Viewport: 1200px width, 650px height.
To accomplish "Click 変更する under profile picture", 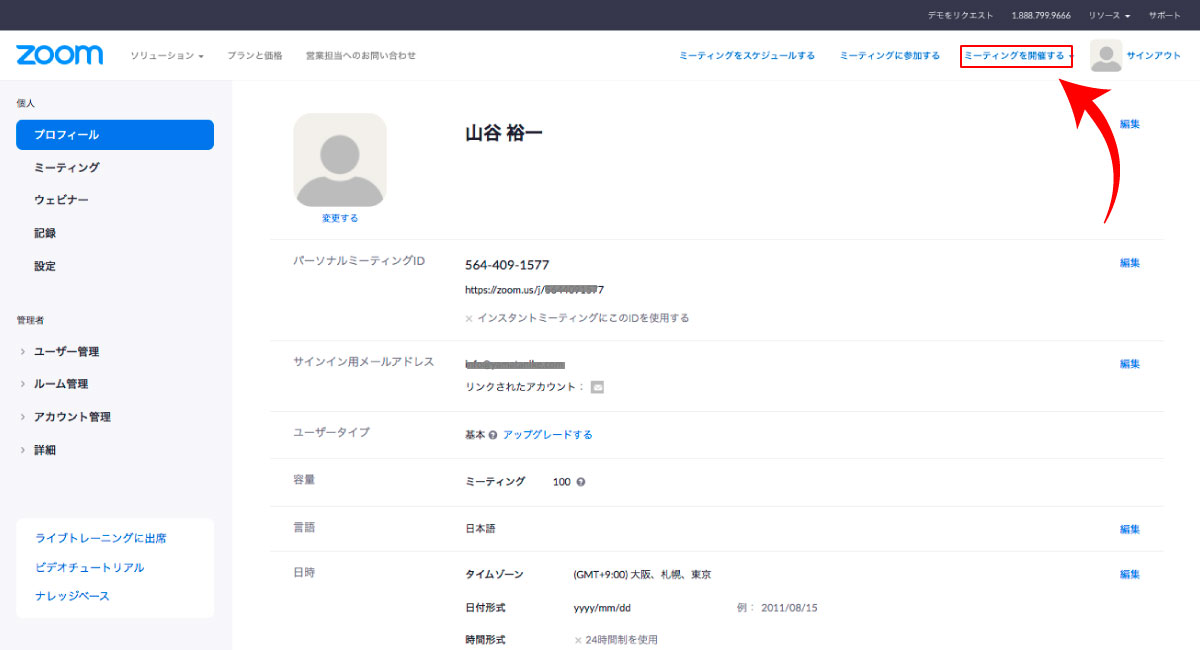I will (340, 218).
